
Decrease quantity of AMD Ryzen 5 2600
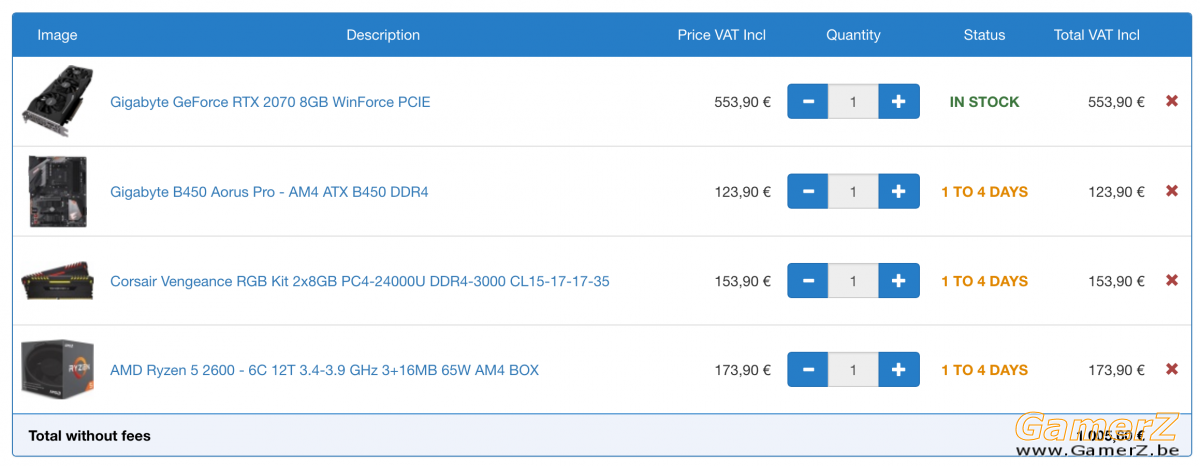(808, 370)
